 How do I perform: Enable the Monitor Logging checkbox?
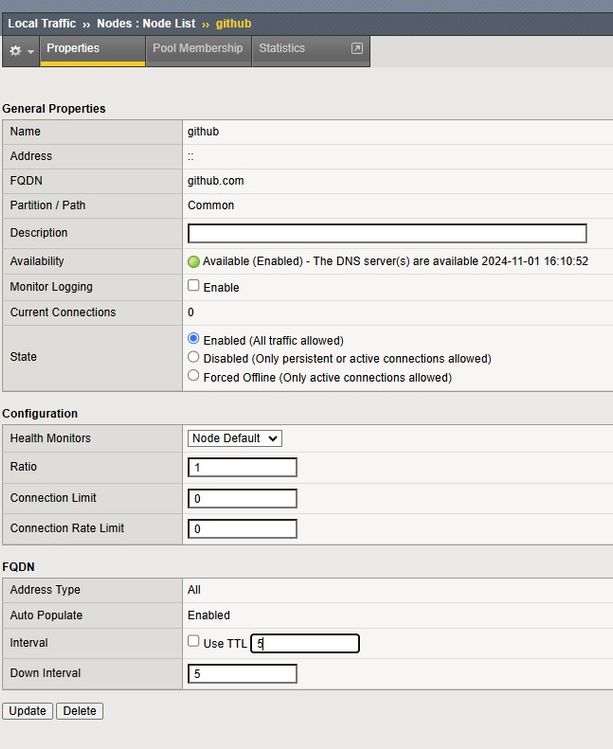click(x=194, y=286)
